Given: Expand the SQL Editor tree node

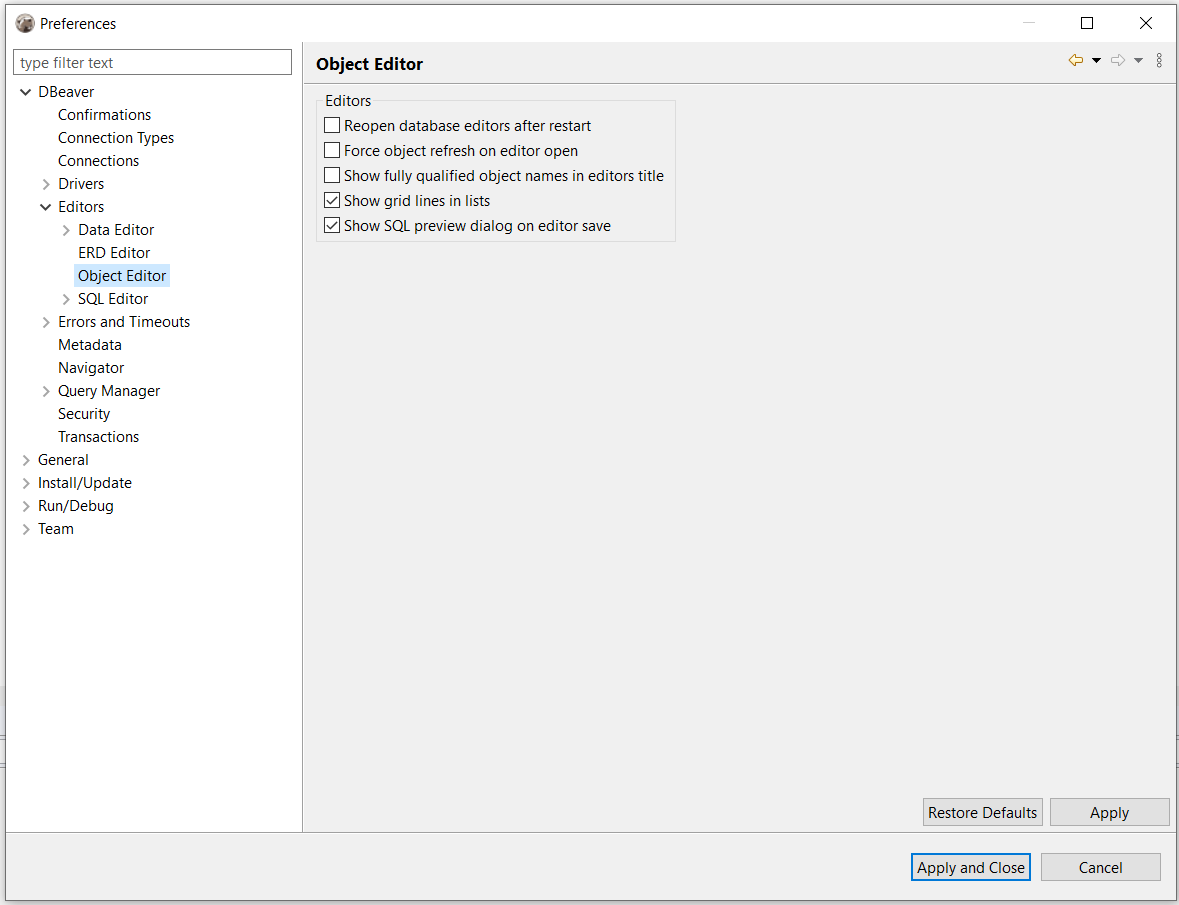Looking at the screenshot, I should click(65, 298).
